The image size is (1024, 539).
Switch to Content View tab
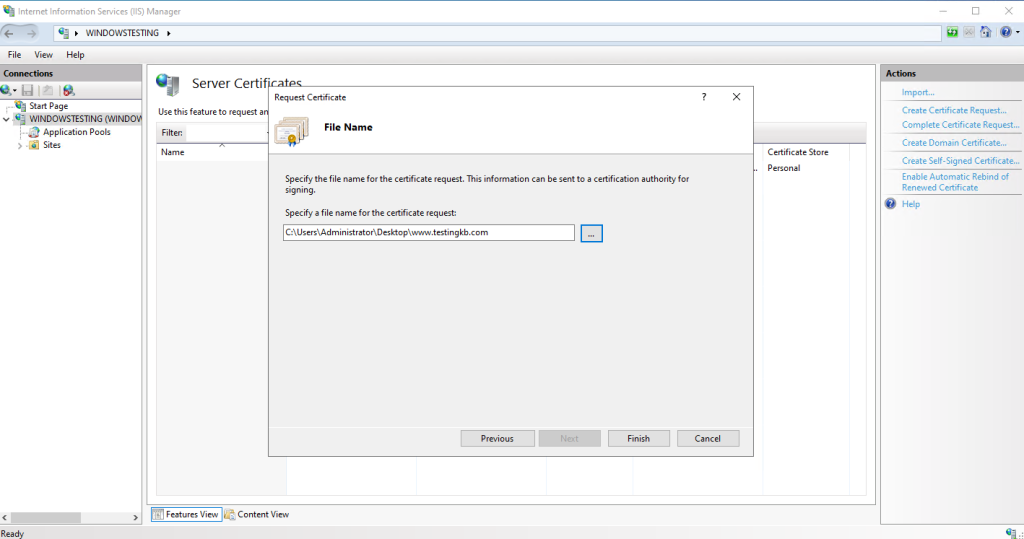[257, 514]
